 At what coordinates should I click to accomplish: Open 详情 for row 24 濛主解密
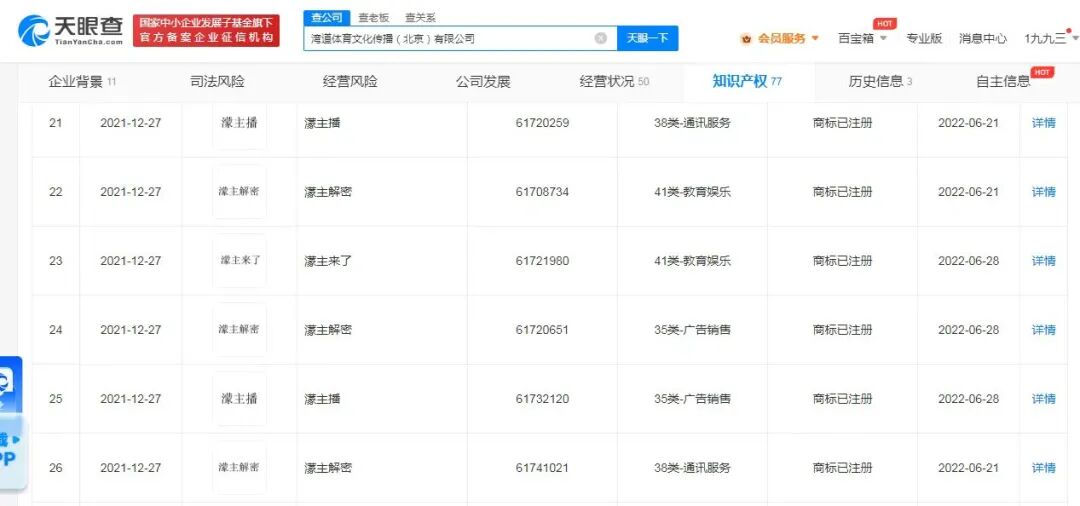1043,330
